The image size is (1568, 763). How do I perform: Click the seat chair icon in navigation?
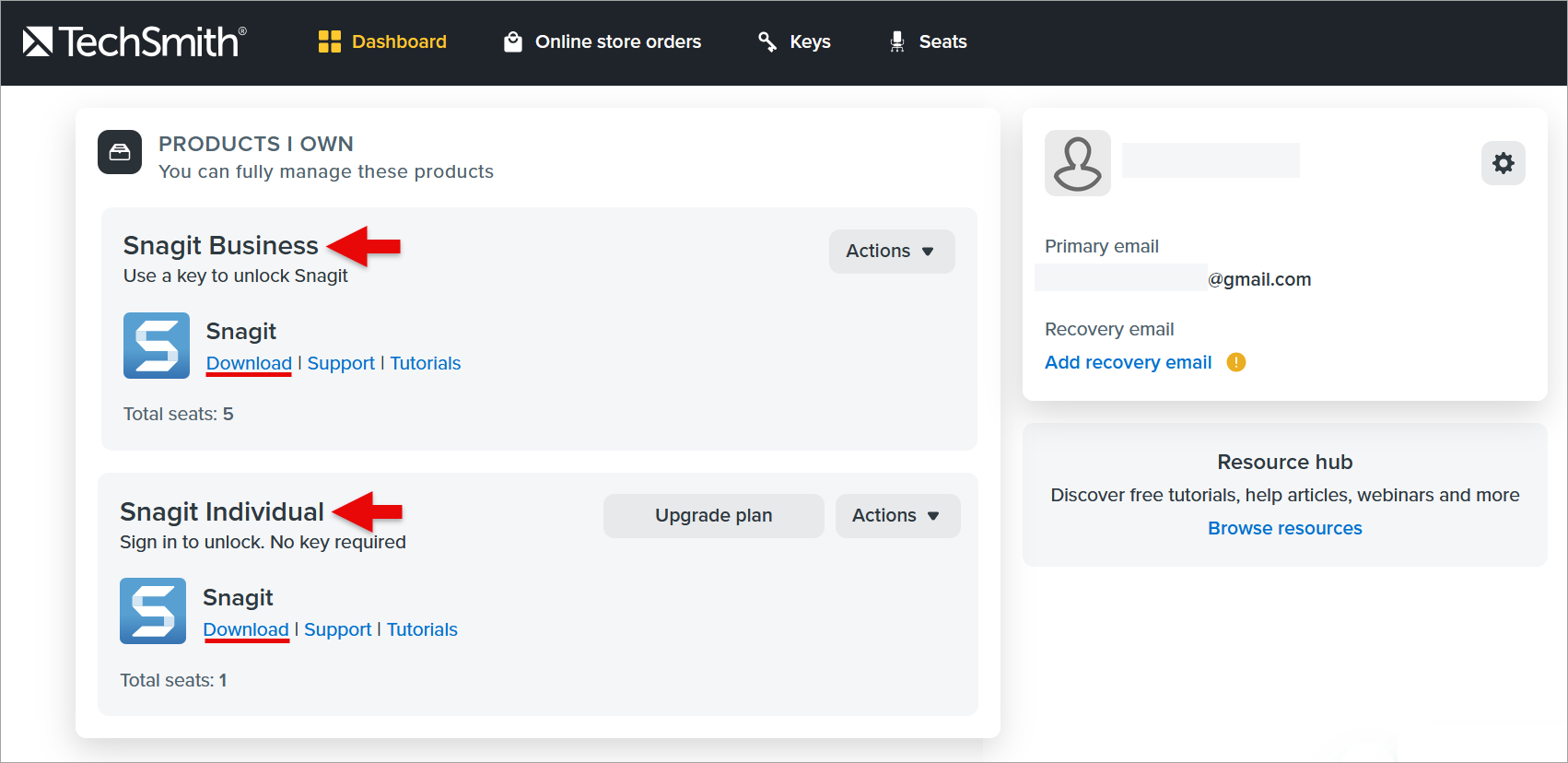897,41
